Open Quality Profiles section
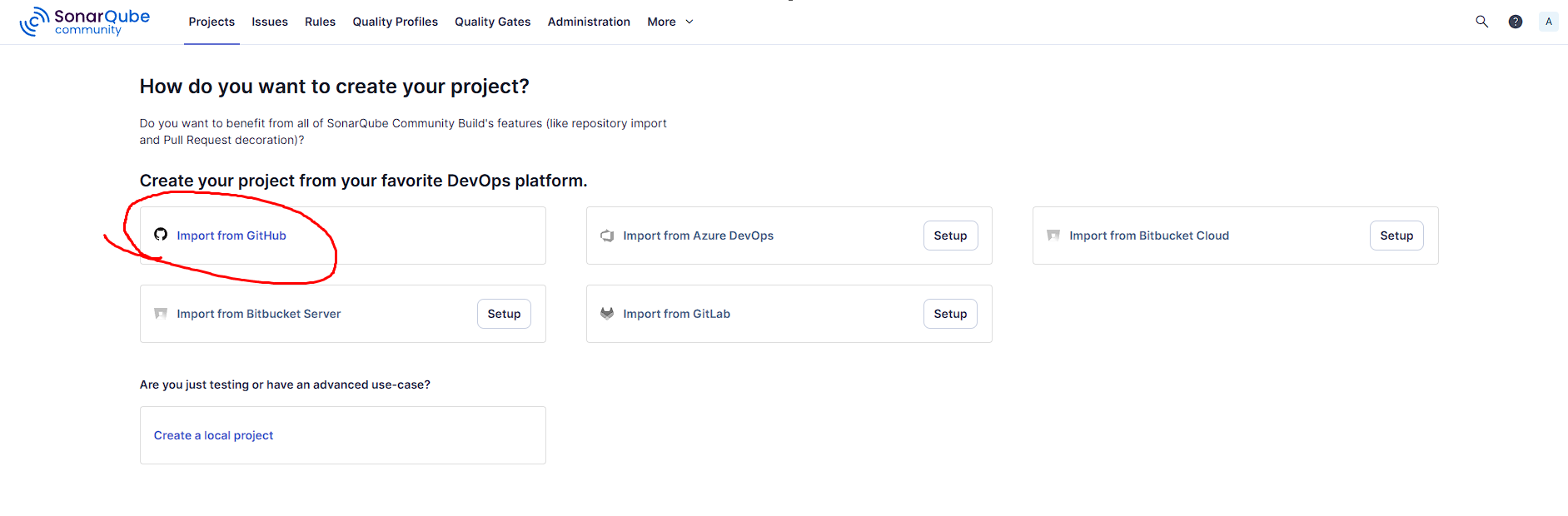 point(395,22)
